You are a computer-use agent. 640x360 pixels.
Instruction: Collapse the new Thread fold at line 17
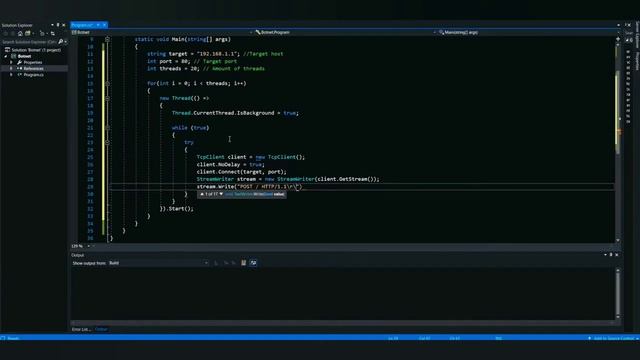point(107,98)
